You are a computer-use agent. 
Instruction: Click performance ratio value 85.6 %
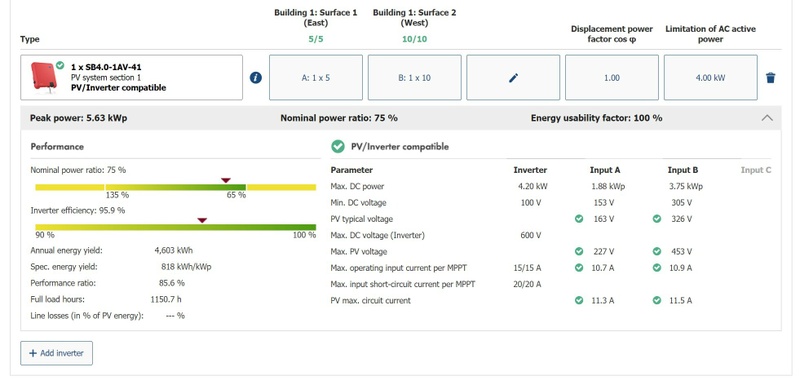coord(172,283)
